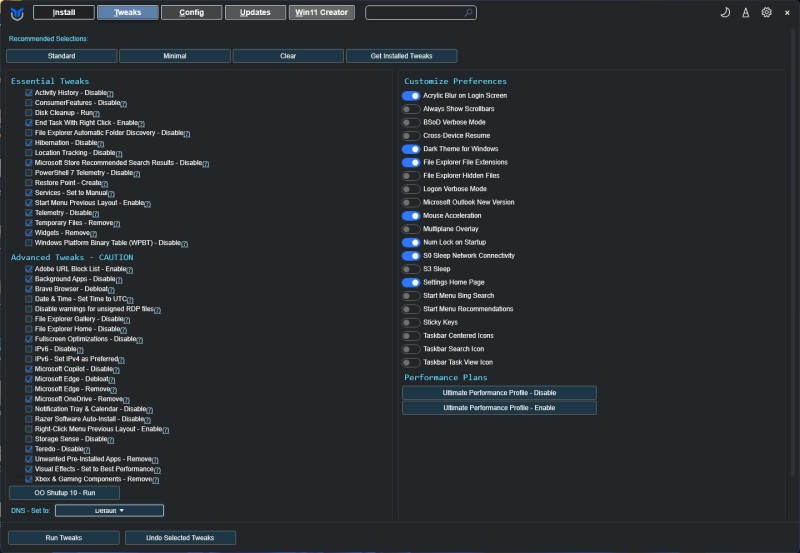Viewport: 800px width, 553px height.
Task: Click the Advanced Tweaks - CAUTION heading
Action: click(72, 257)
